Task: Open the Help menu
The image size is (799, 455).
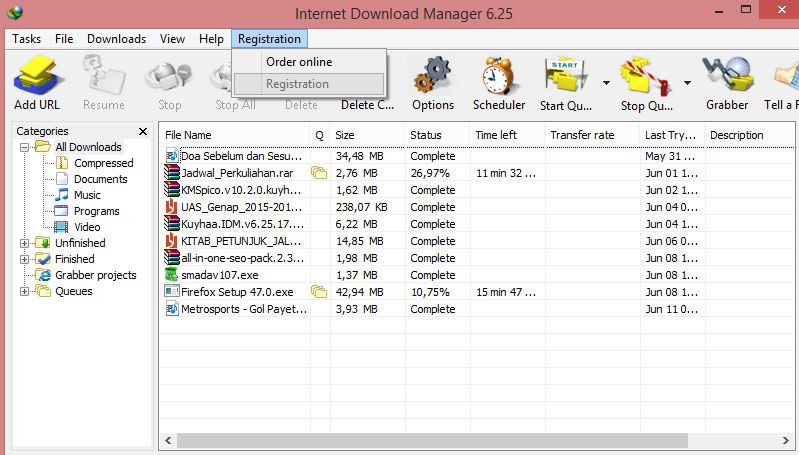Action: pos(211,39)
